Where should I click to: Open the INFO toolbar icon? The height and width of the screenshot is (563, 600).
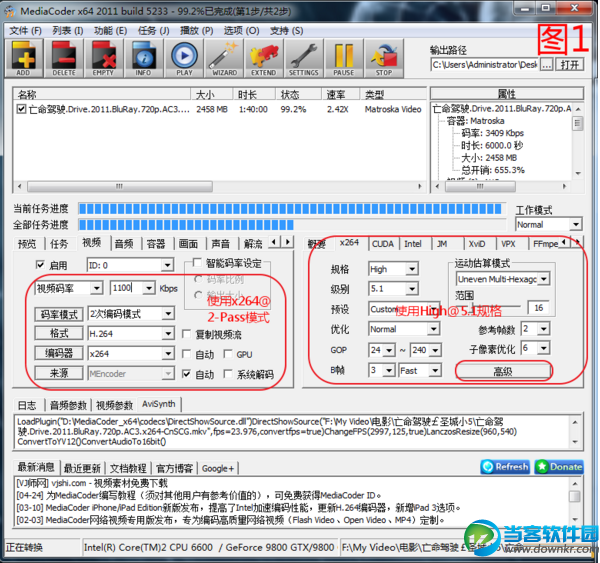[x=143, y=58]
